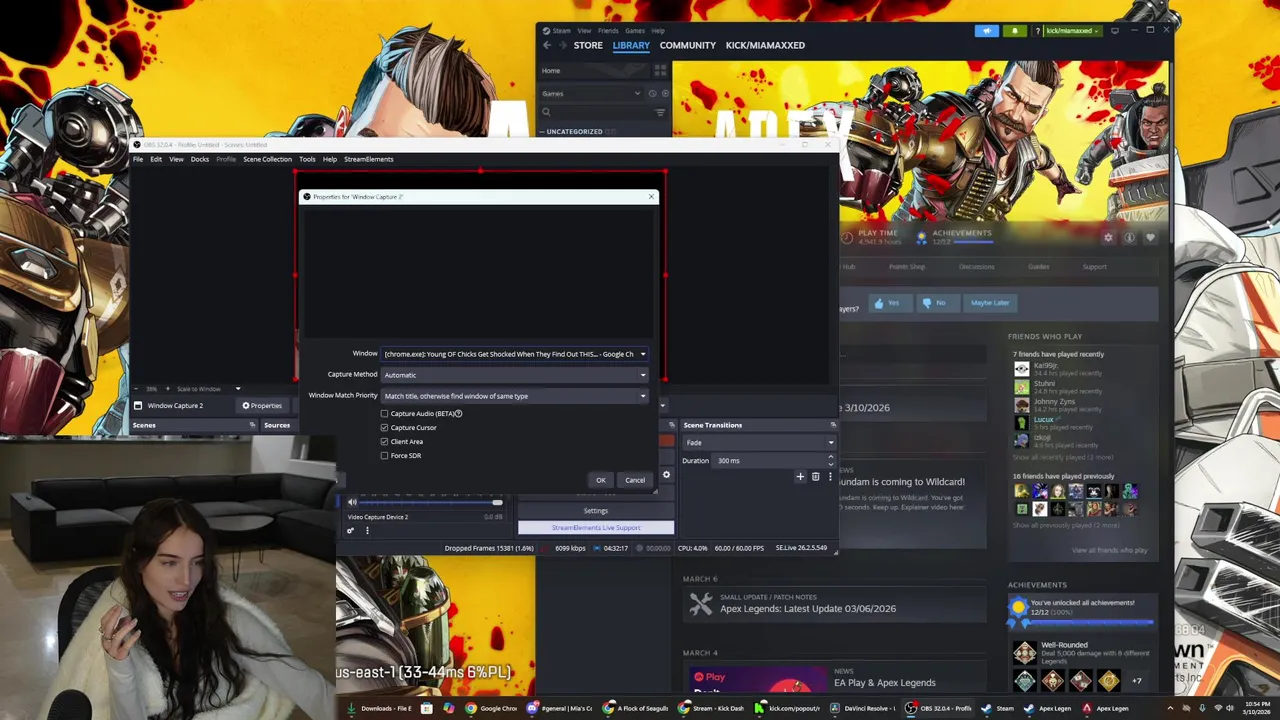This screenshot has width=1280, height=720.
Task: Switch to the Steam COMMUNITY tab
Action: pos(687,45)
